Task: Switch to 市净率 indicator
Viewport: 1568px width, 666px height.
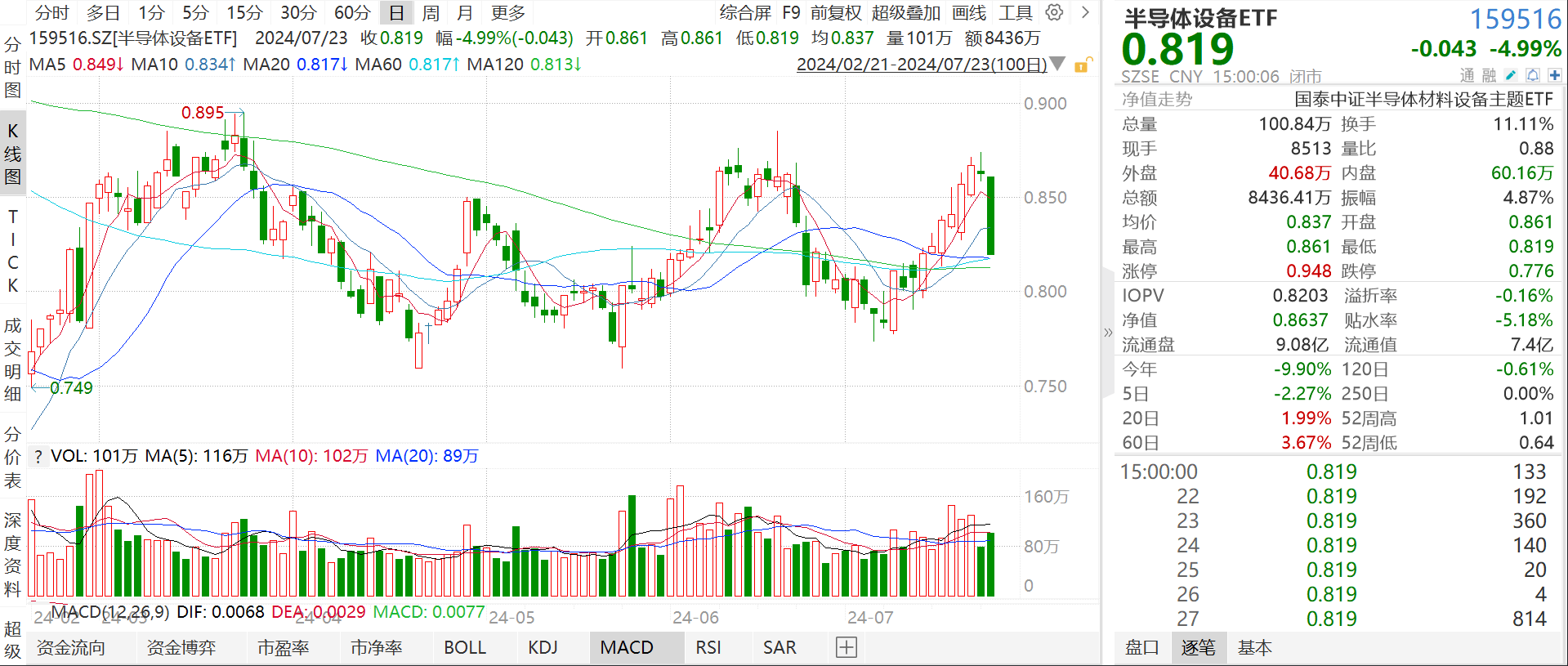Action: click(x=377, y=648)
